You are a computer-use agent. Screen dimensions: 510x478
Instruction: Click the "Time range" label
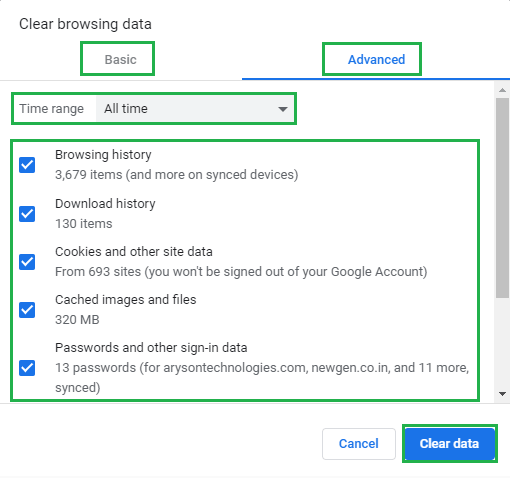pyautogui.click(x=51, y=109)
